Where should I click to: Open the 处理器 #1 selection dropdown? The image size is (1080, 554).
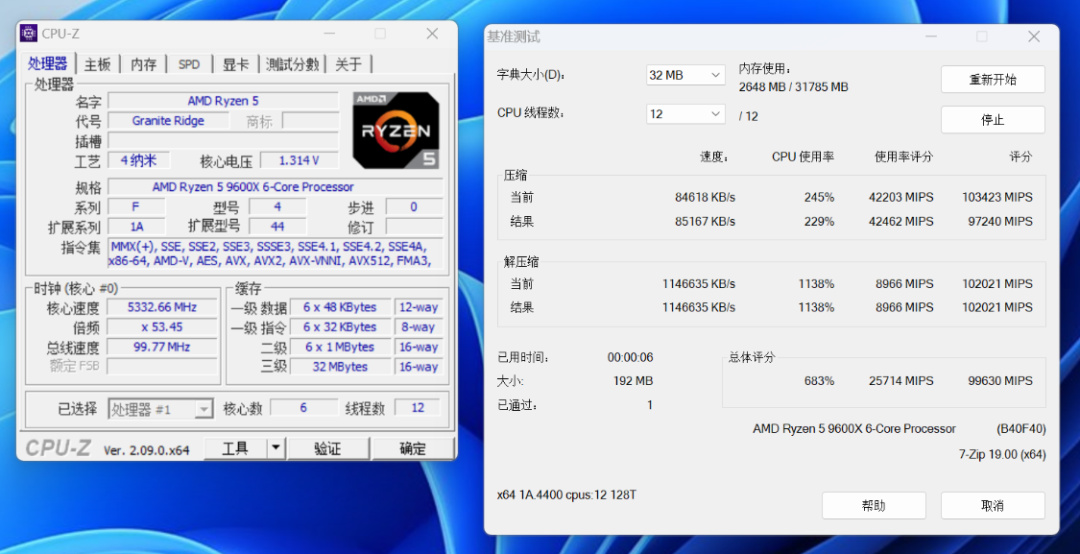160,409
